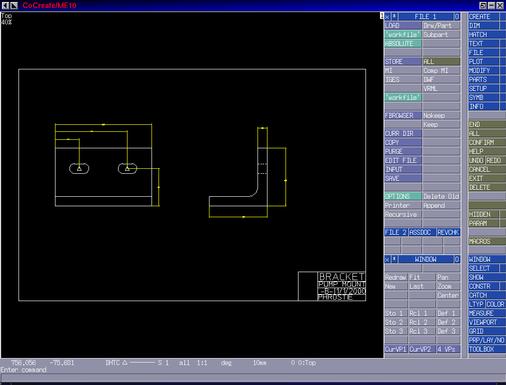Viewport: 506px width, 385px height.
Task: Click the Fit window button
Action: [x=422, y=277]
